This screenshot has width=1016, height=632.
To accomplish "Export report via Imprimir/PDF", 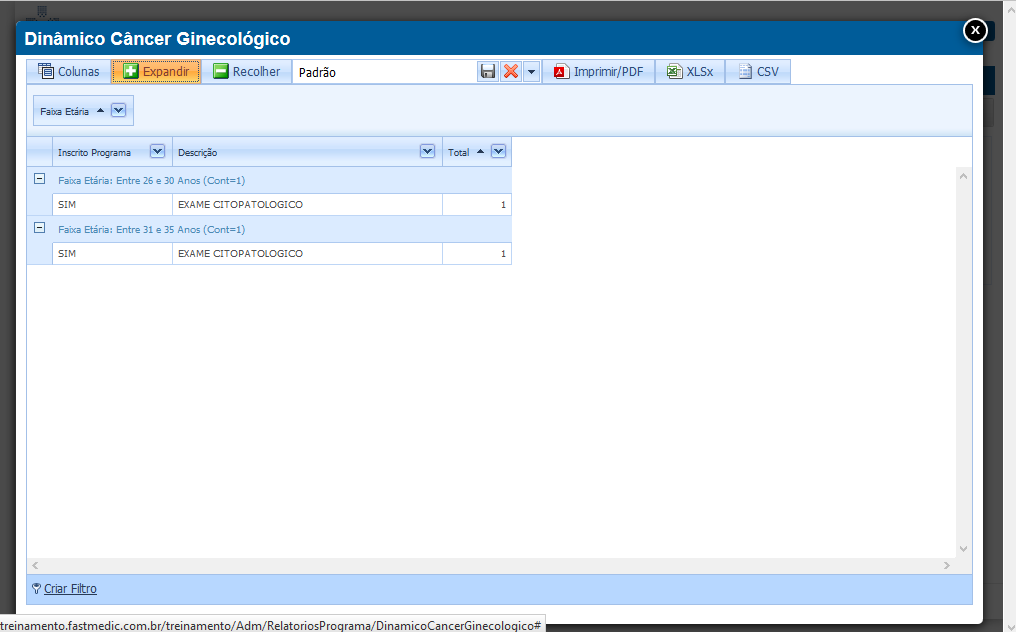I will click(598, 71).
